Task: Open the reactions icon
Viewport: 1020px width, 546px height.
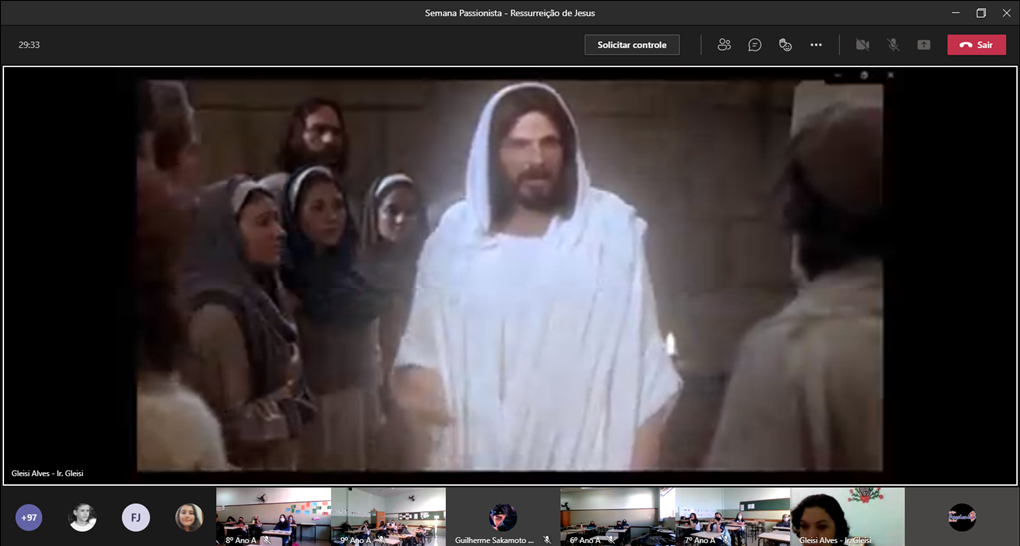Action: coord(785,45)
